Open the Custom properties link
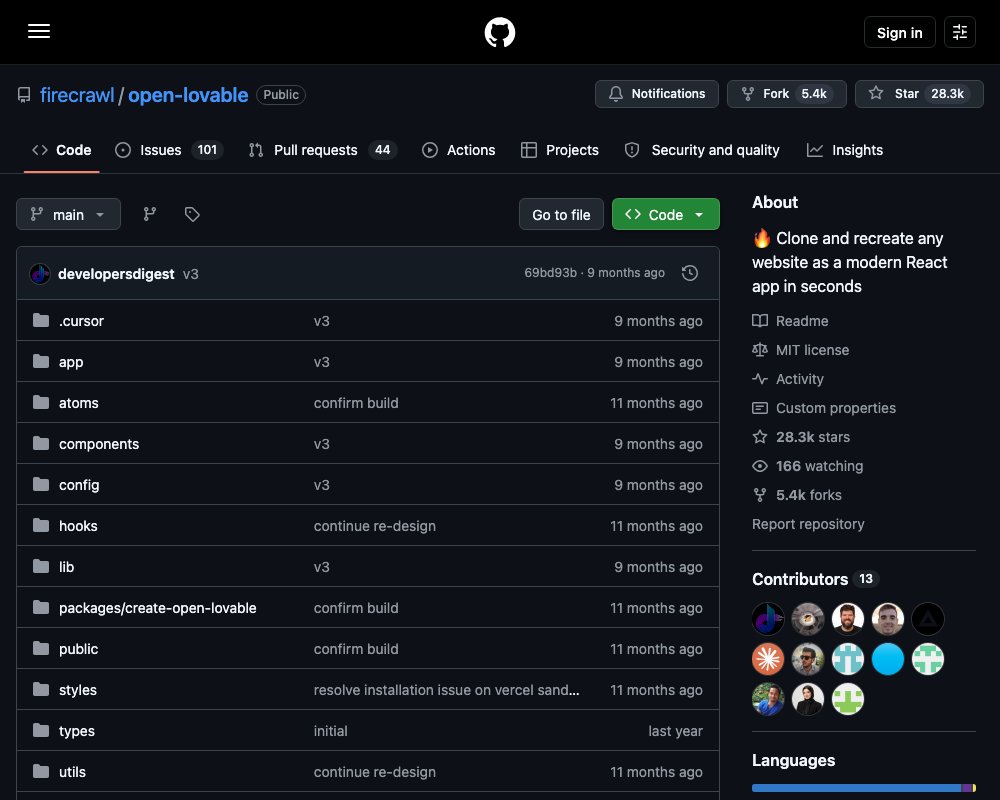1000x800 pixels. 823,408
